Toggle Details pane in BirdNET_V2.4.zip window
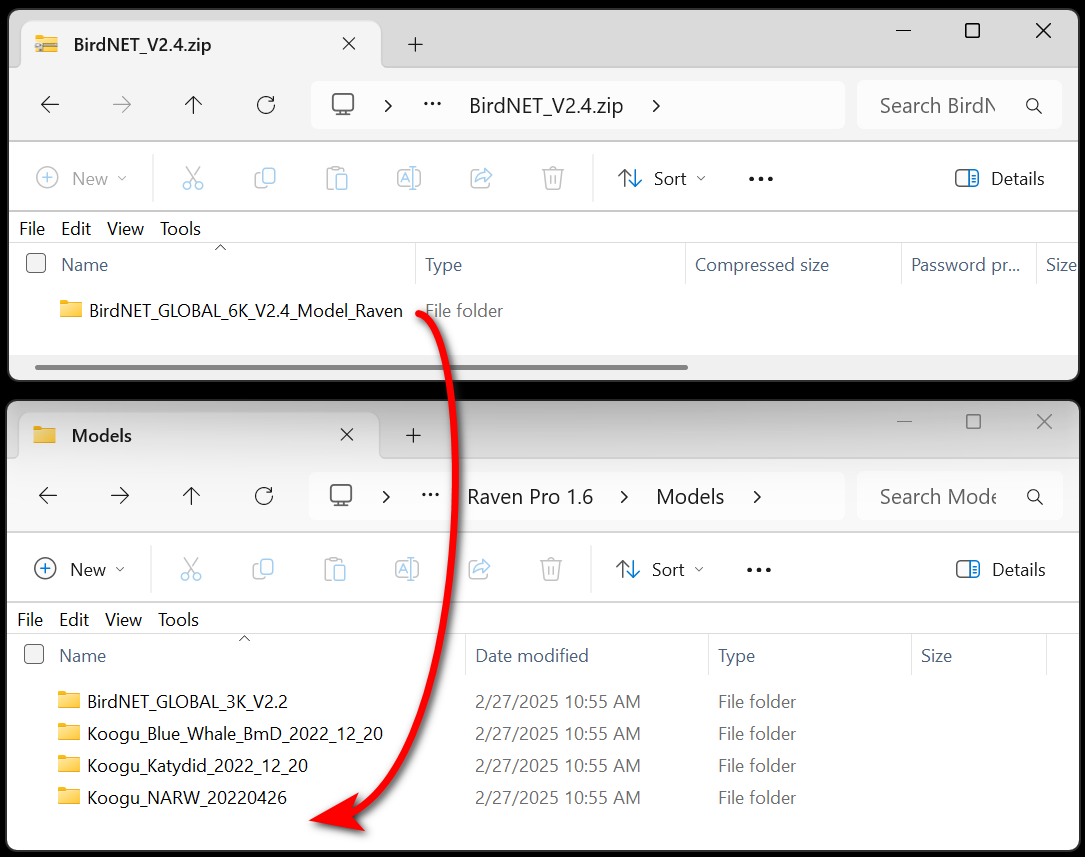The height and width of the screenshot is (857, 1085). 999,178
